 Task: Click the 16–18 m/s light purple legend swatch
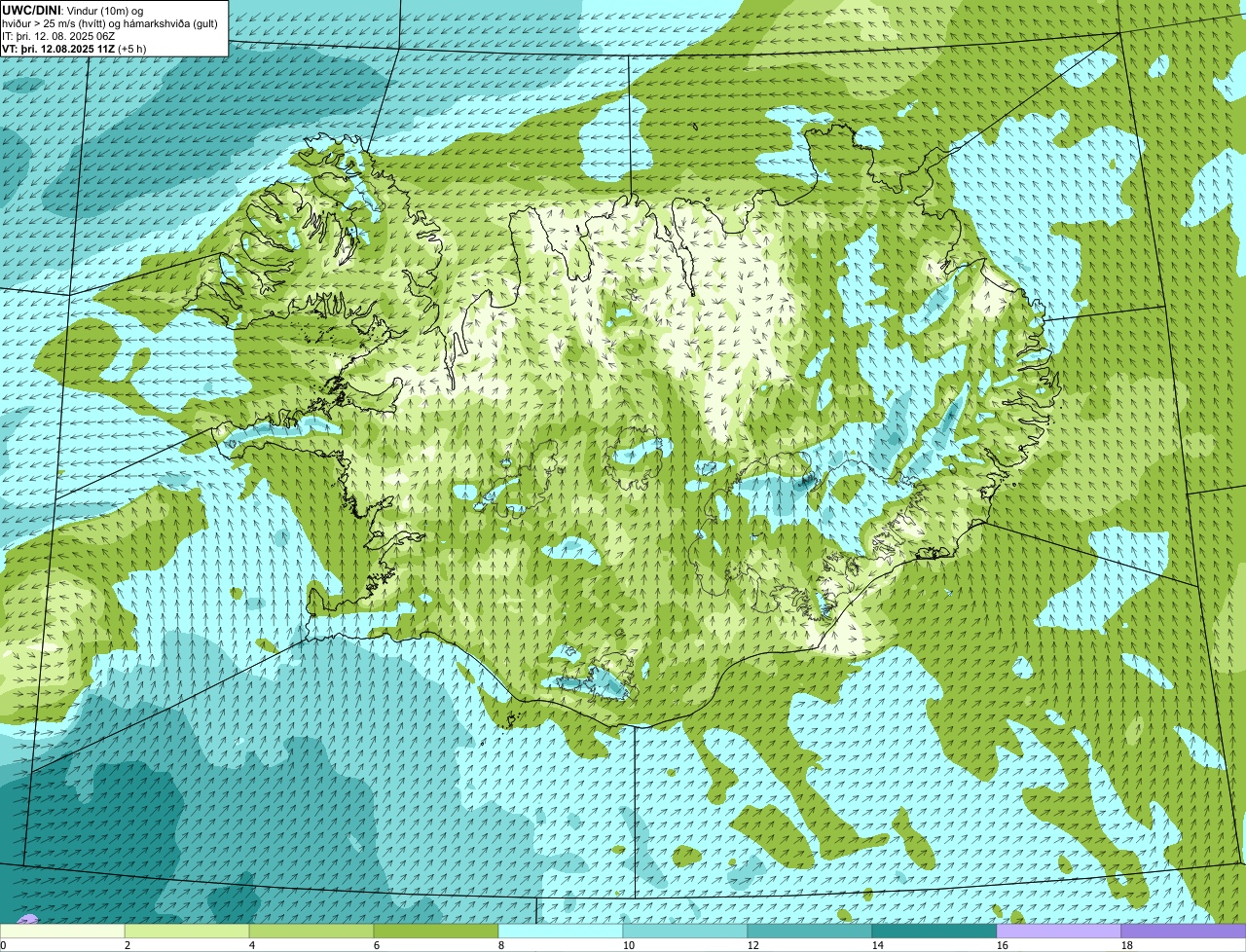(1059, 931)
